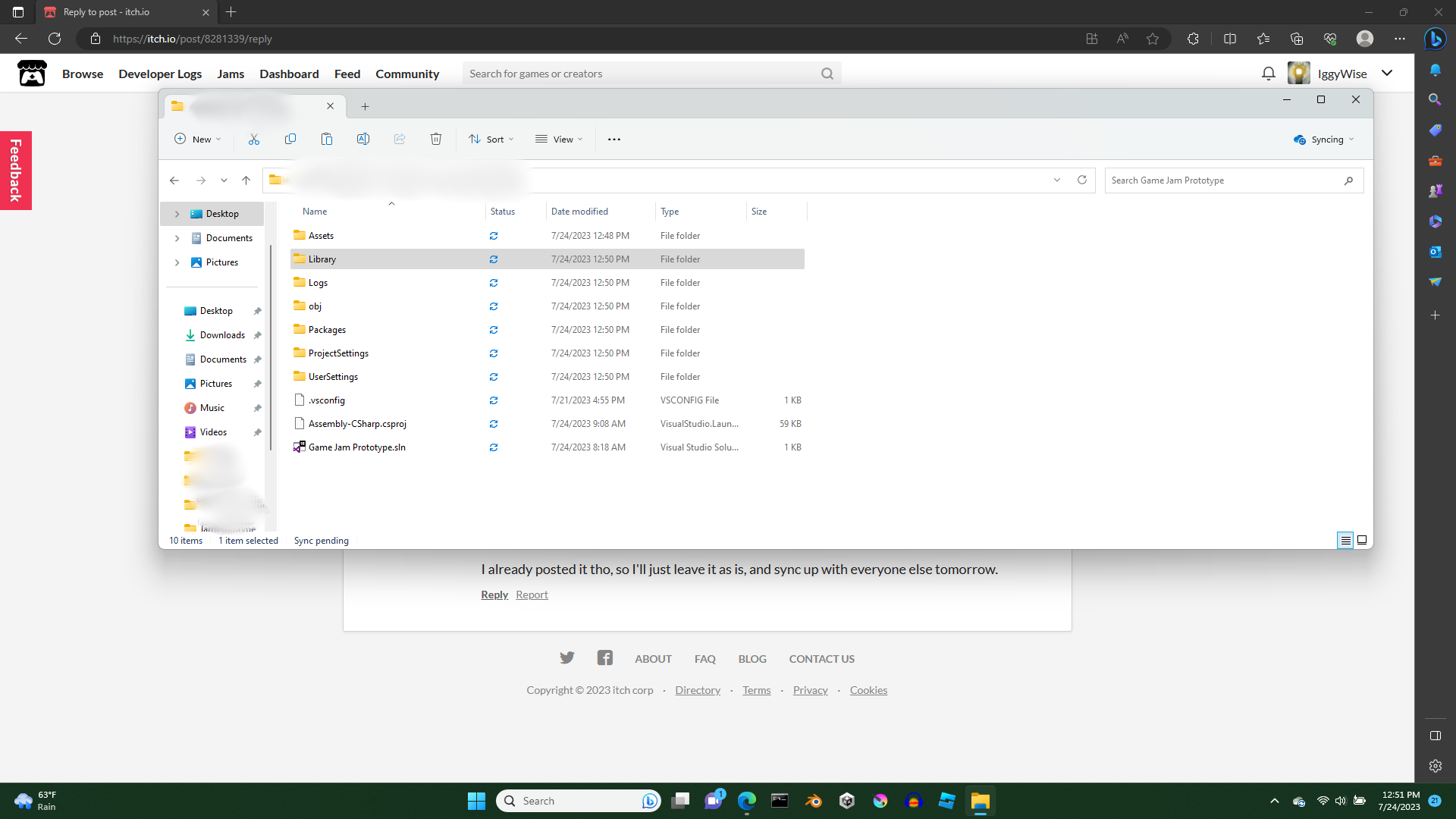Click the Share icon in toolbar
Image resolution: width=1456 pixels, height=819 pixels.
pos(399,139)
